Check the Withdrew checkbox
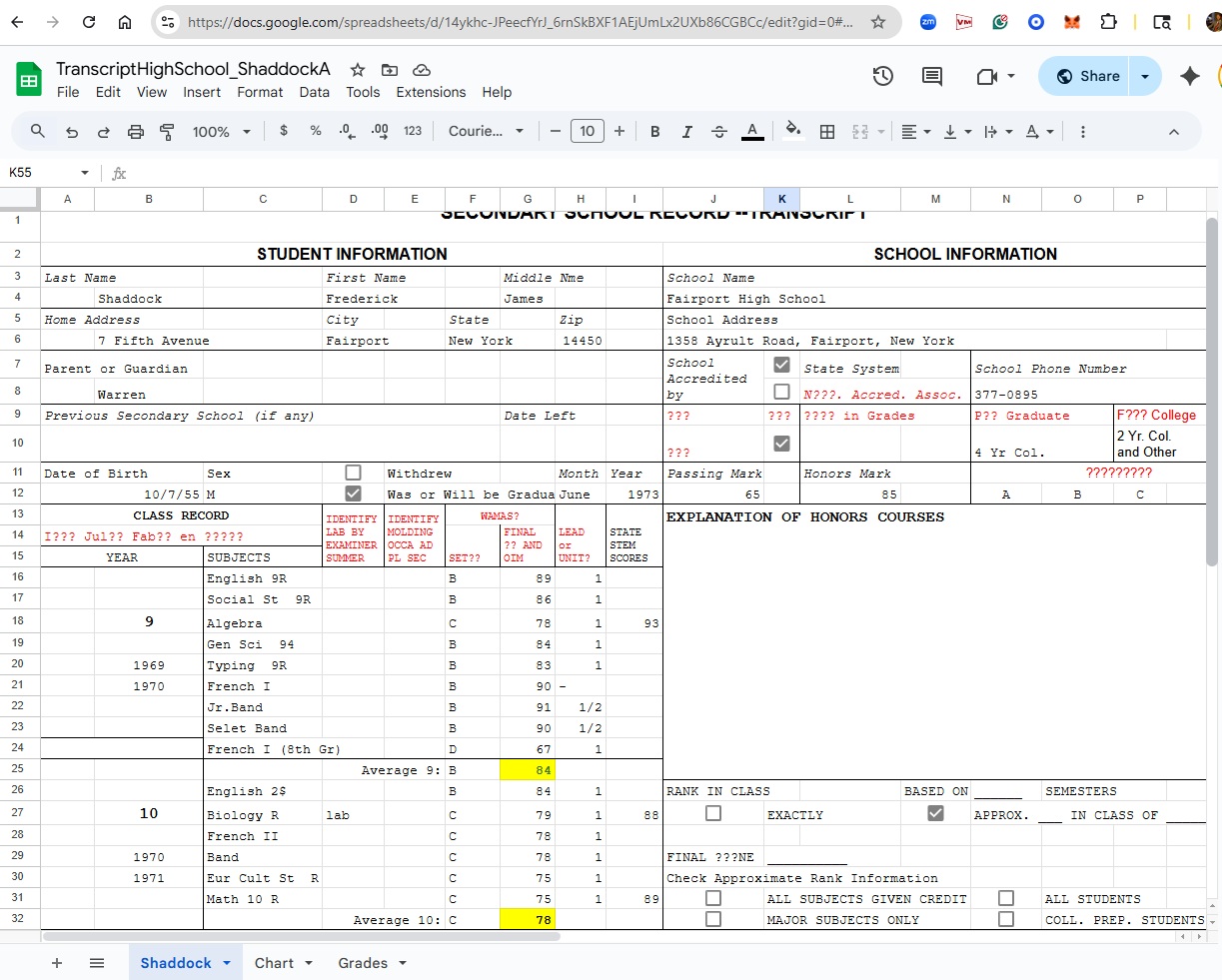1222x980 pixels. click(x=353, y=473)
